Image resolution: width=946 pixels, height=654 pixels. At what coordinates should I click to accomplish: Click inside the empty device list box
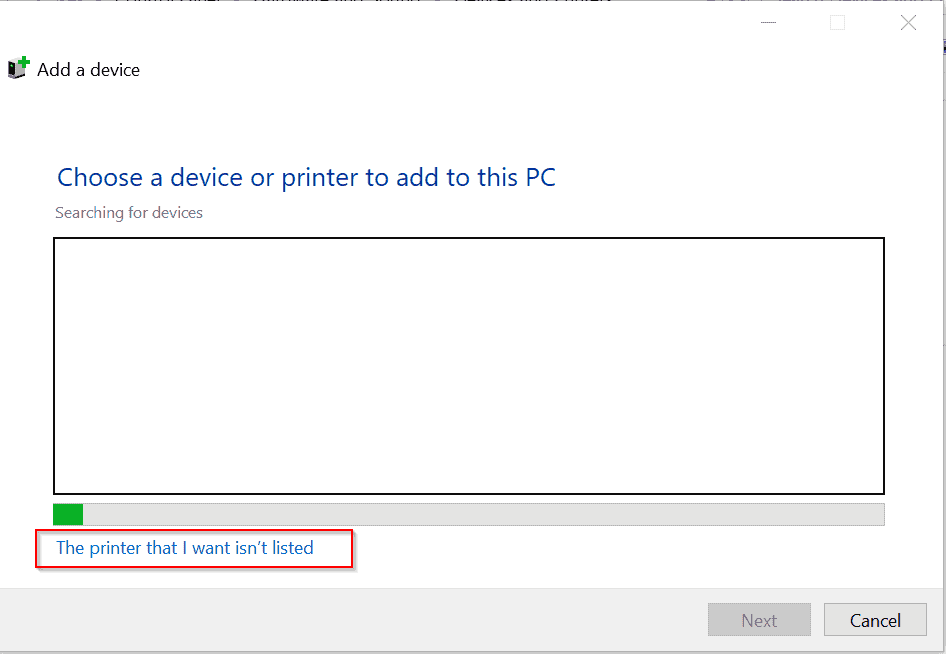(x=469, y=366)
